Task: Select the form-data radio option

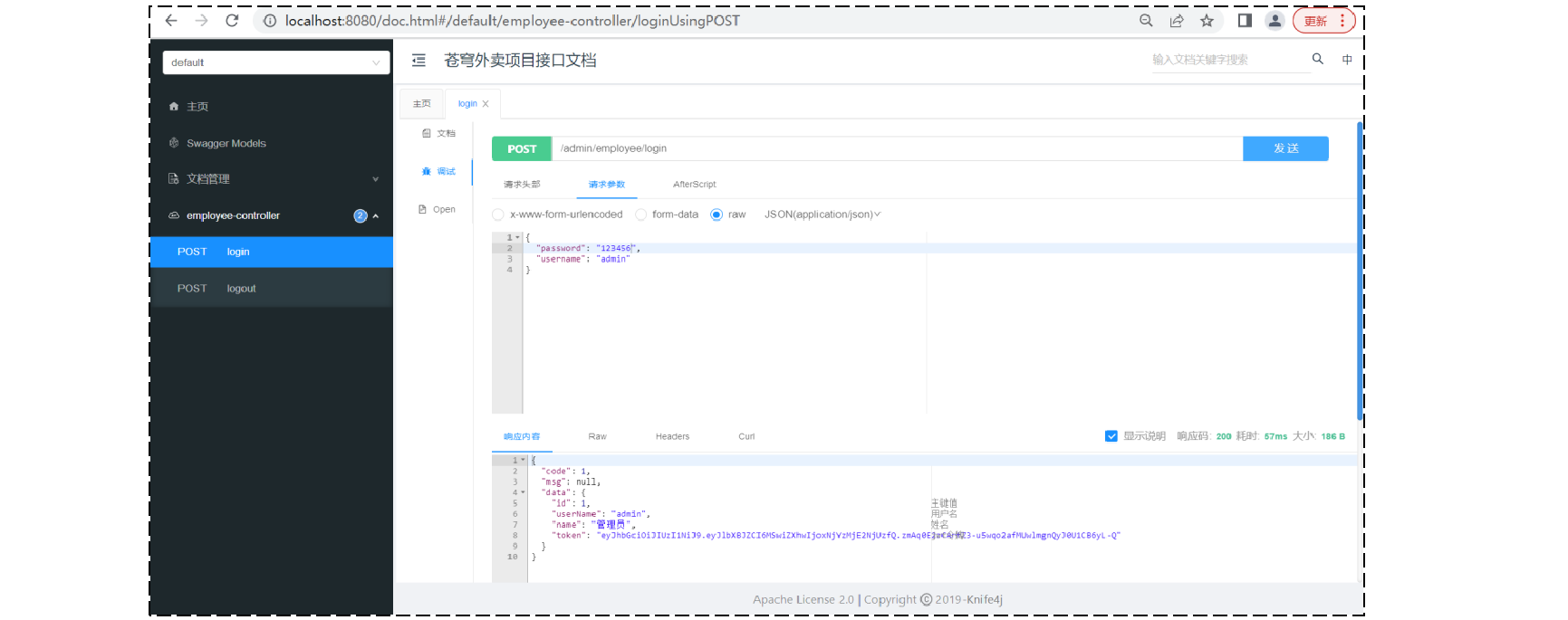Action: click(641, 215)
